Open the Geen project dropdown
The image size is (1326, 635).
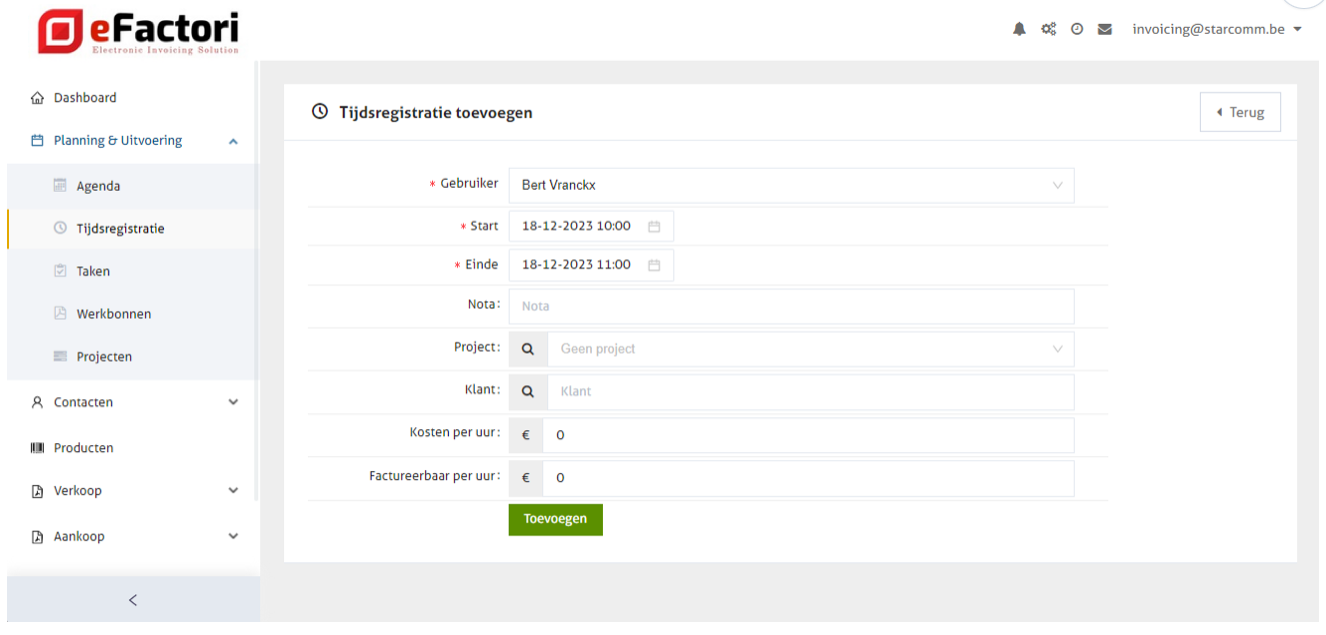(808, 349)
